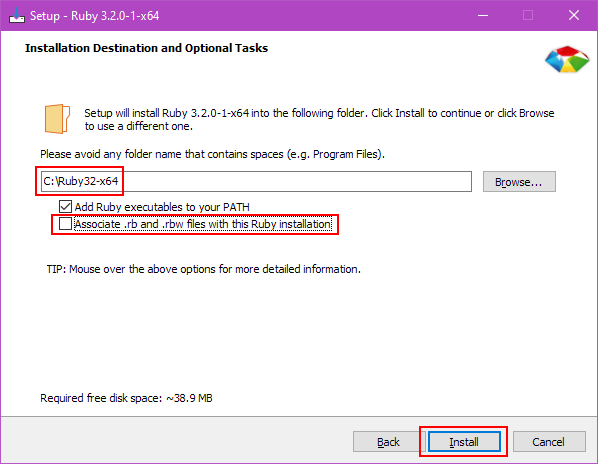Viewport: 598px width, 464px height.
Task: Click the disabled maximize window icon
Action: click(528, 15)
